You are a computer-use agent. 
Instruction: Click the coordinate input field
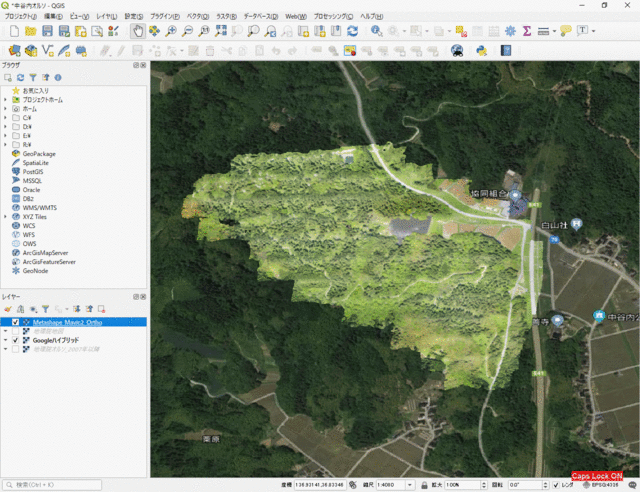pyautogui.click(x=320, y=485)
